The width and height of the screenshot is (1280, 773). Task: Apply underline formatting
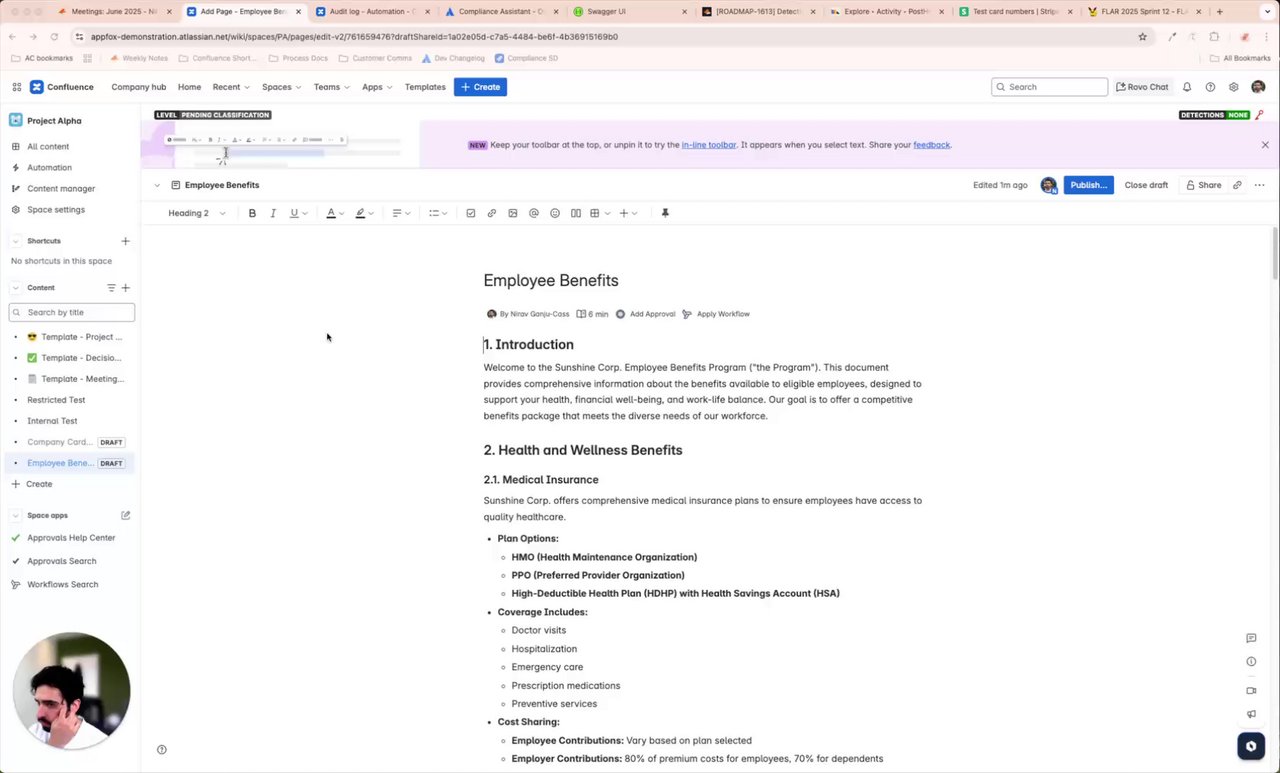[294, 213]
